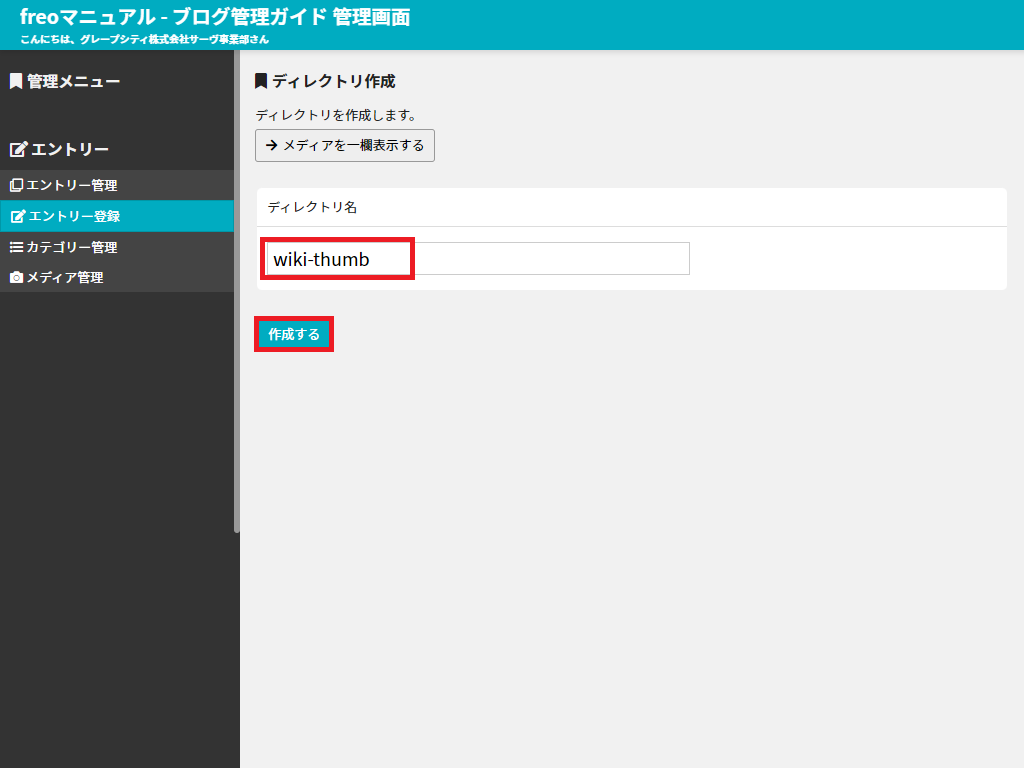Viewport: 1024px width, 768px height.
Task: Select エントリー登録 sidebar item
Action: pos(117,216)
